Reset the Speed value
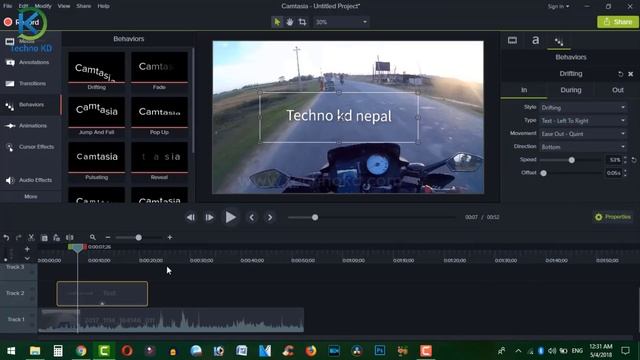The height and width of the screenshot is (360, 640). [634, 160]
